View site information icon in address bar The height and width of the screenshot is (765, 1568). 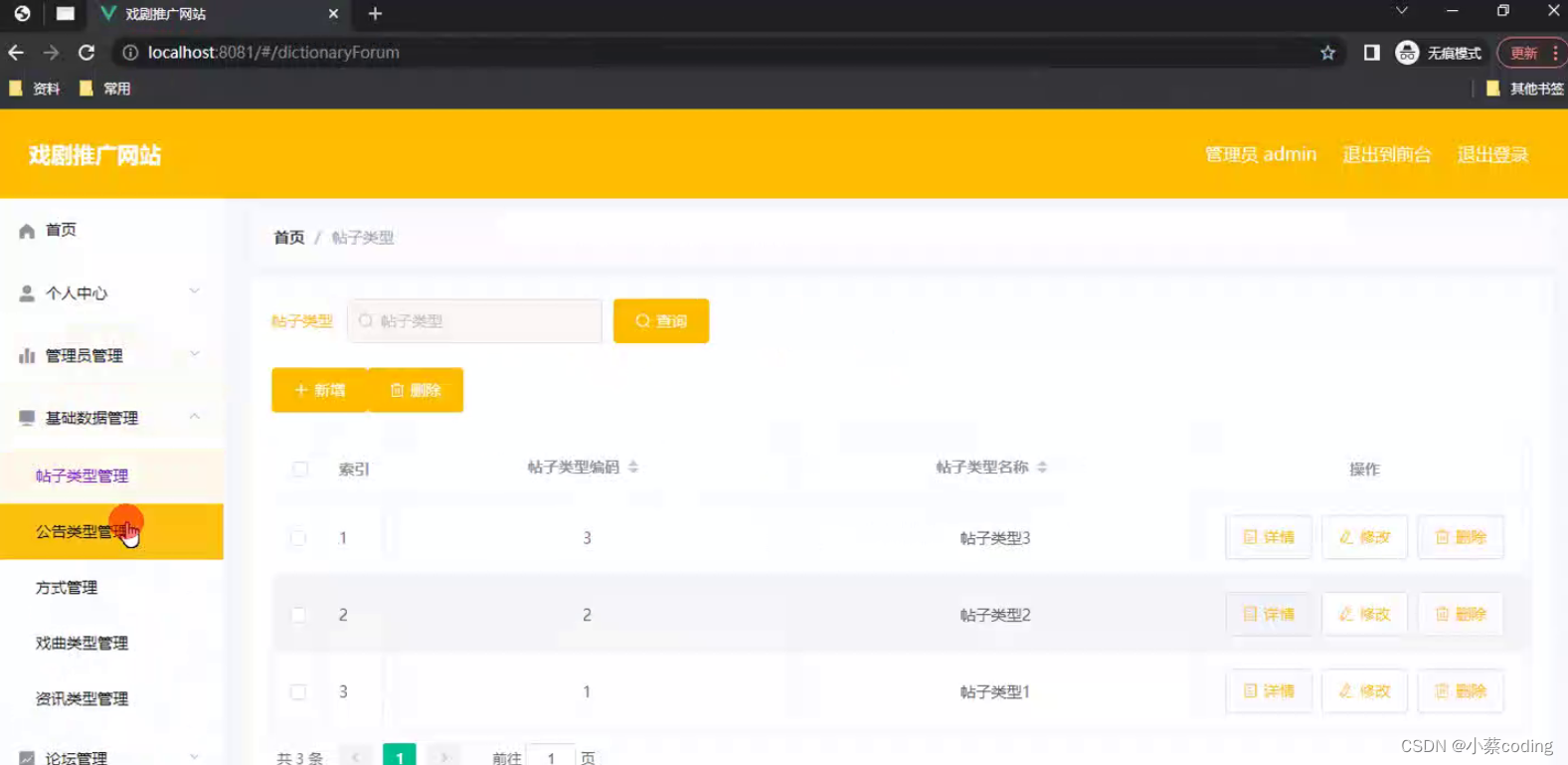[x=130, y=53]
